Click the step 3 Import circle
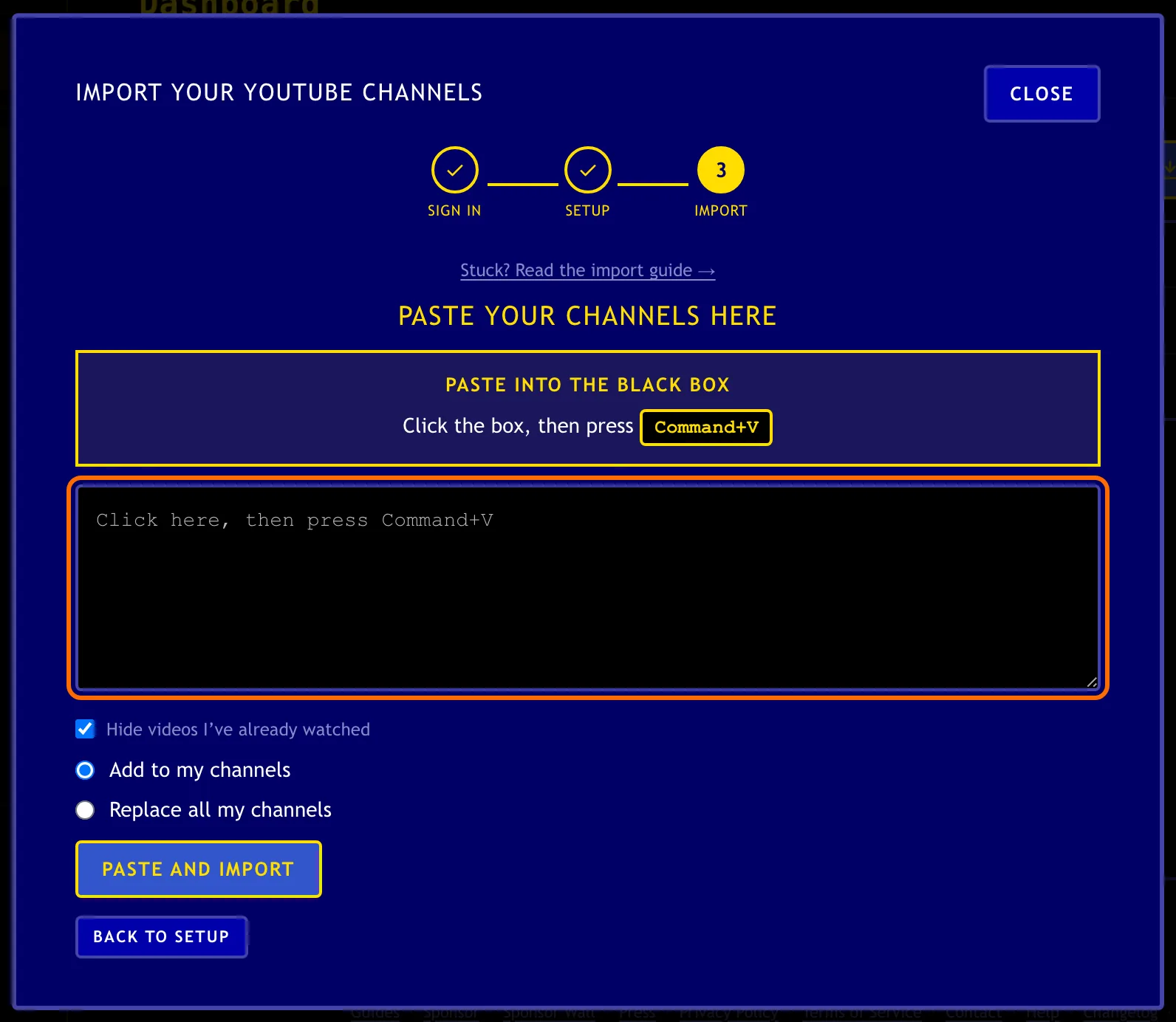The width and height of the screenshot is (1176, 1022). pos(721,170)
